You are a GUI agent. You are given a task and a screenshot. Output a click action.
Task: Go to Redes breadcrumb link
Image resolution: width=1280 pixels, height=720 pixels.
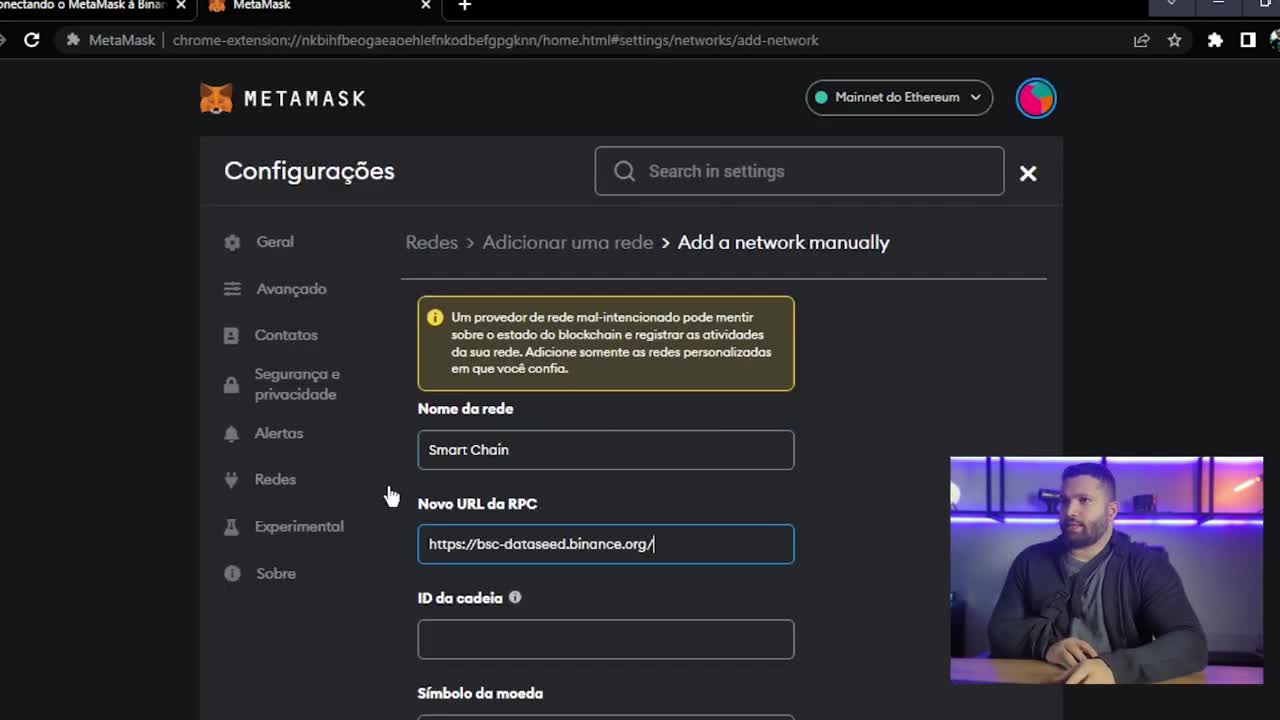(x=431, y=243)
